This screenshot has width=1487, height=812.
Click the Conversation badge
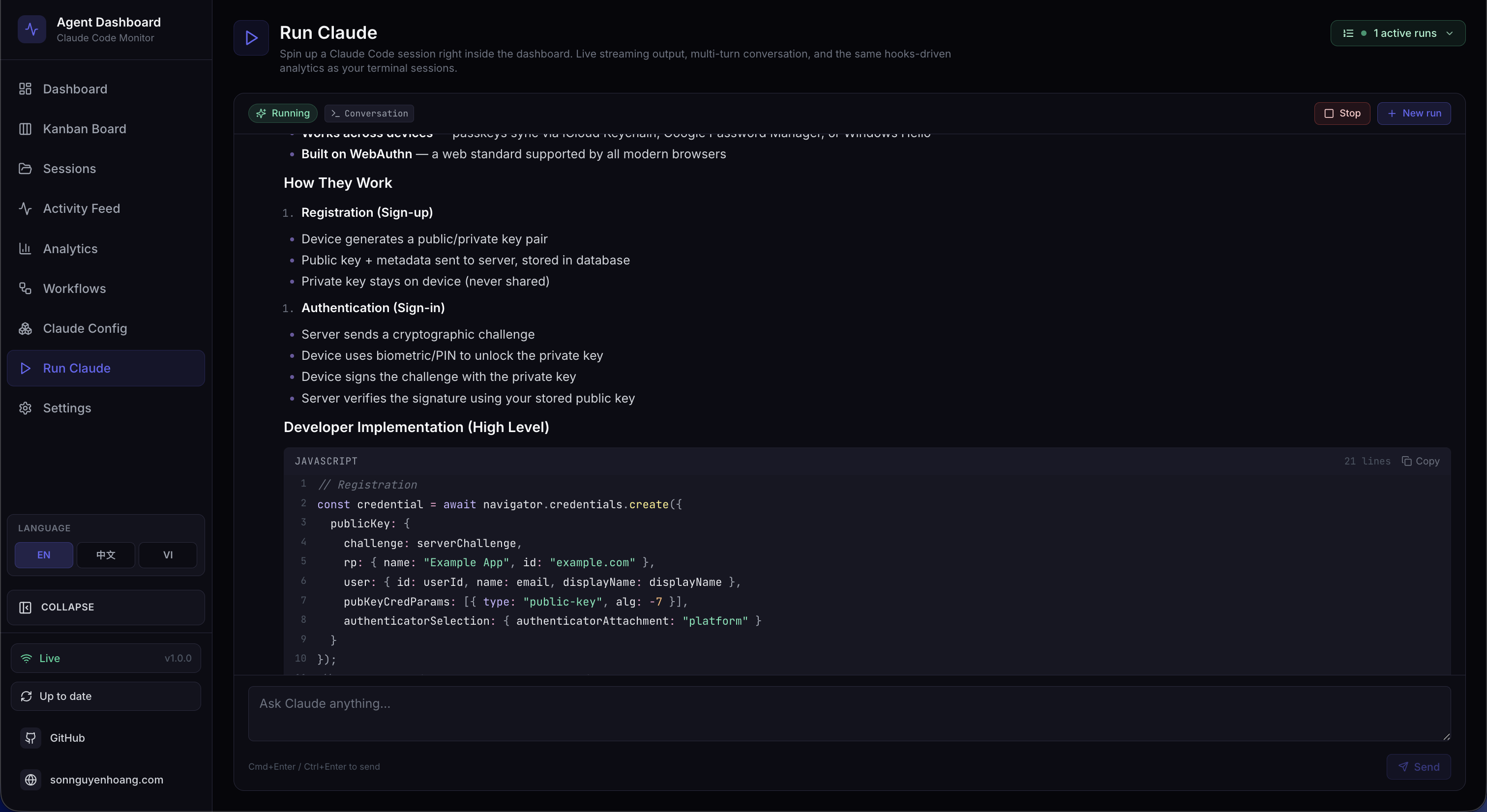click(x=369, y=114)
